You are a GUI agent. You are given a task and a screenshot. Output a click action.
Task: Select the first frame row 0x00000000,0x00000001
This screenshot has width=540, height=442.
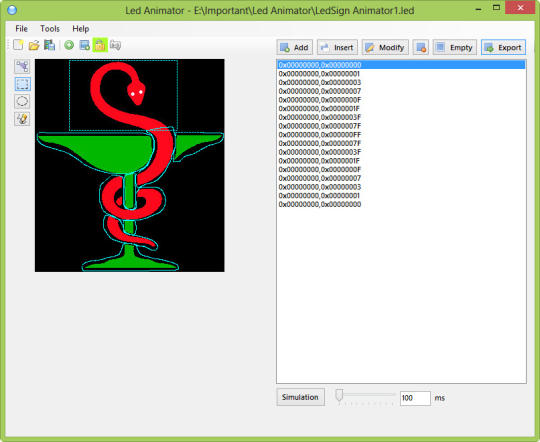401,74
